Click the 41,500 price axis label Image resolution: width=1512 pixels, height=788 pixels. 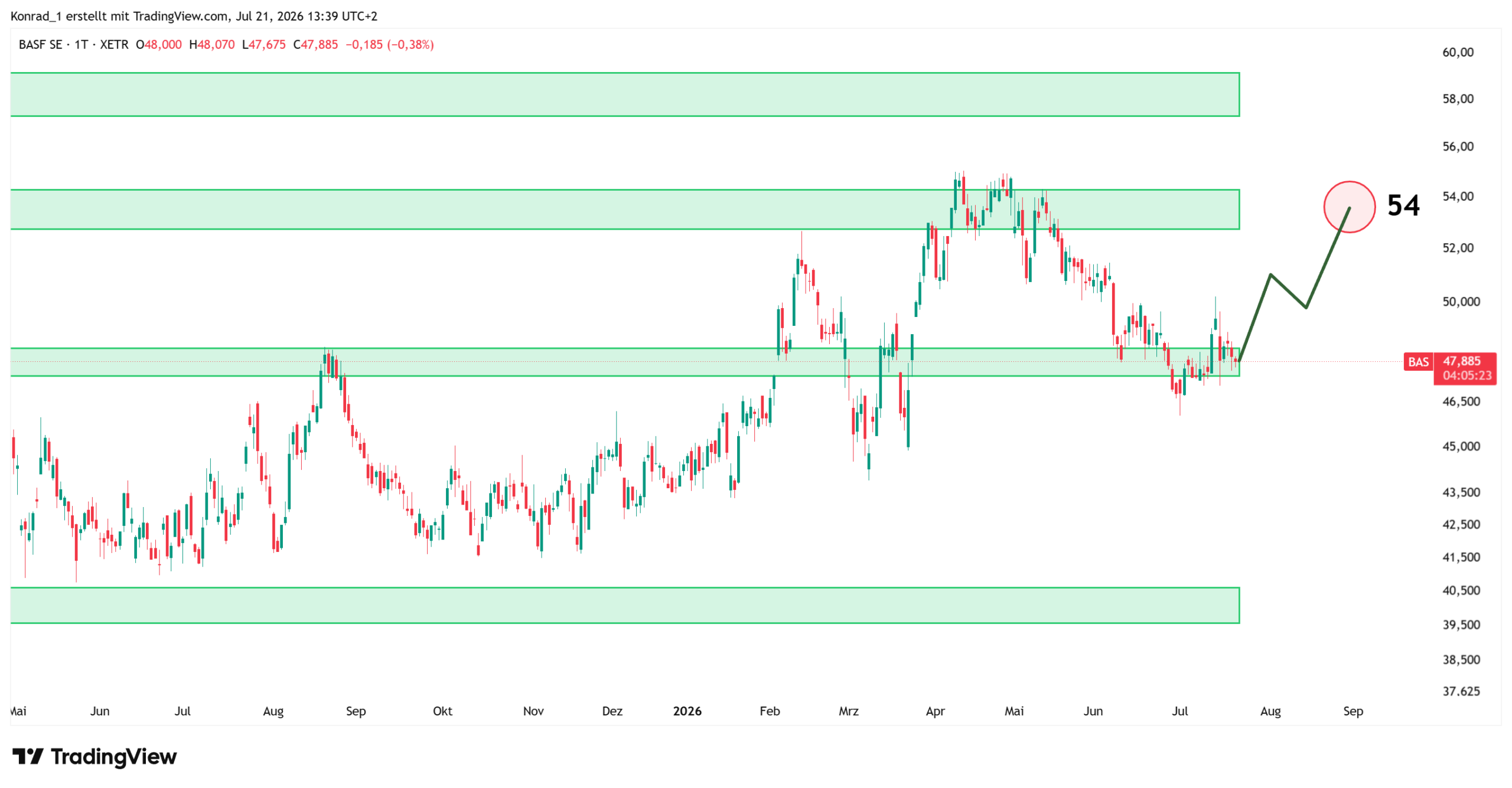pos(1461,557)
